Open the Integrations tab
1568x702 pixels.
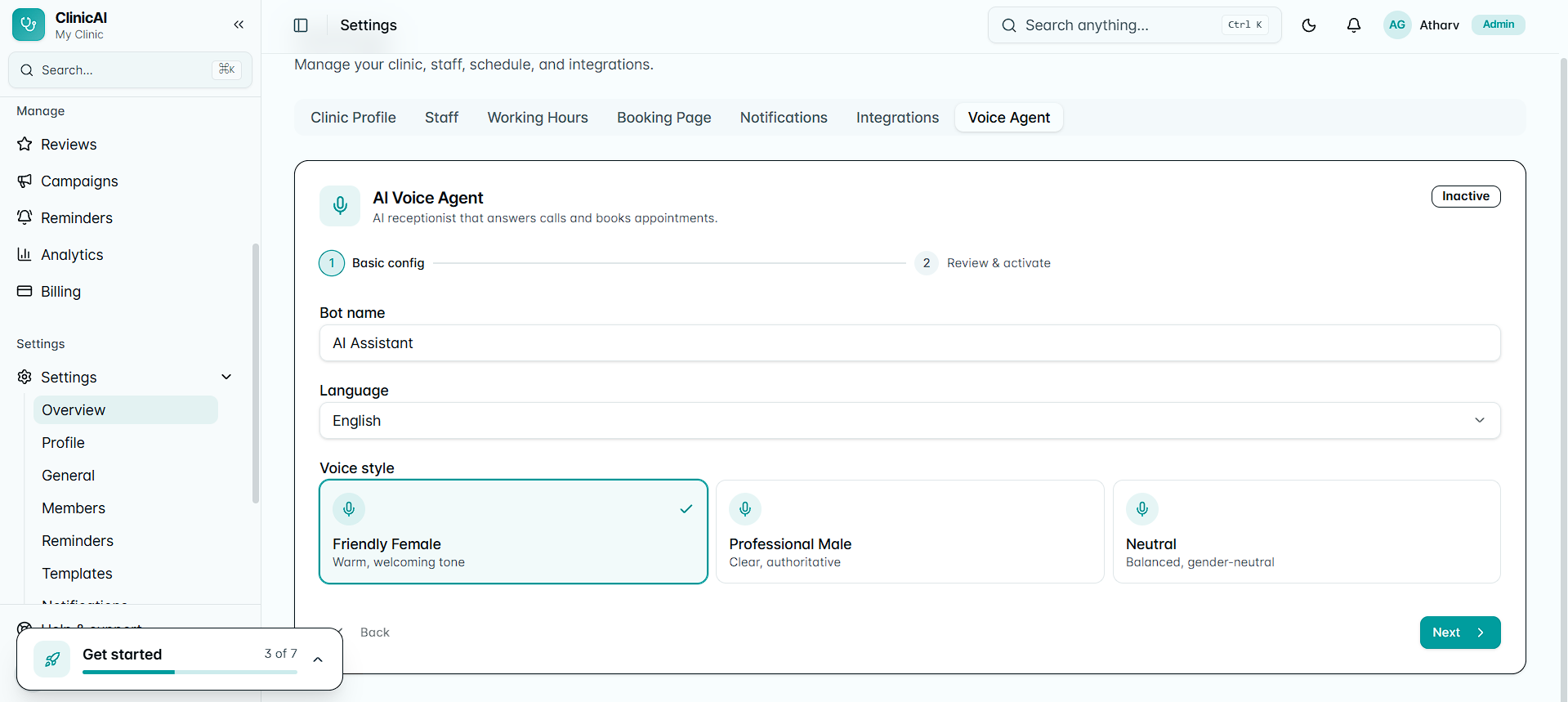(897, 118)
